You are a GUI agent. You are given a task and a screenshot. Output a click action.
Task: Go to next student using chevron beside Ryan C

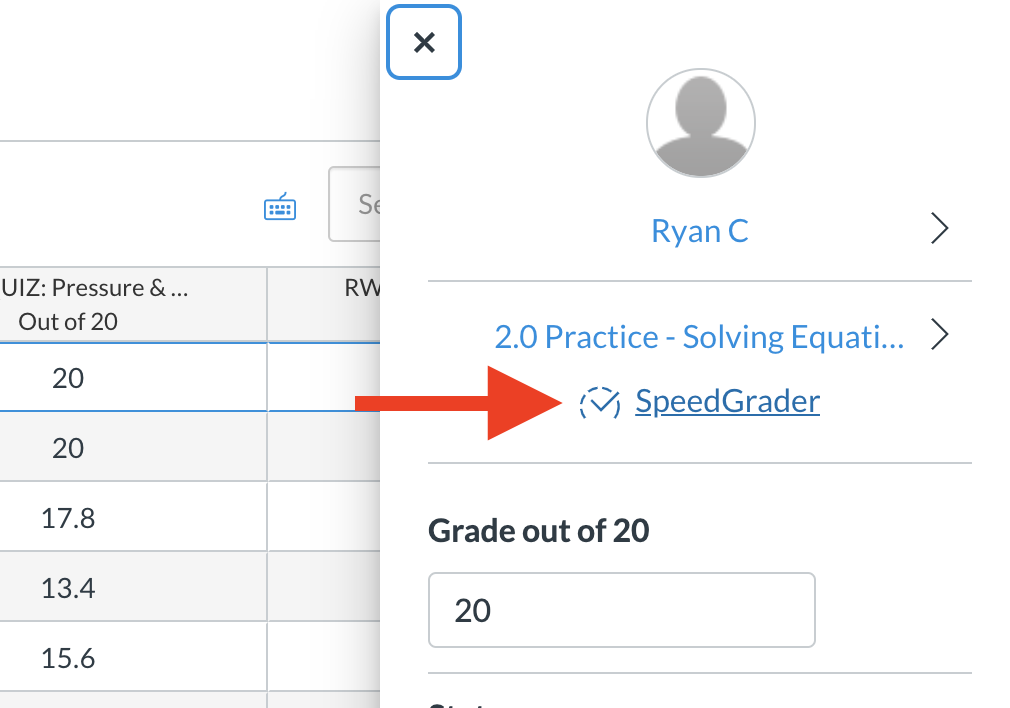[x=939, y=230]
